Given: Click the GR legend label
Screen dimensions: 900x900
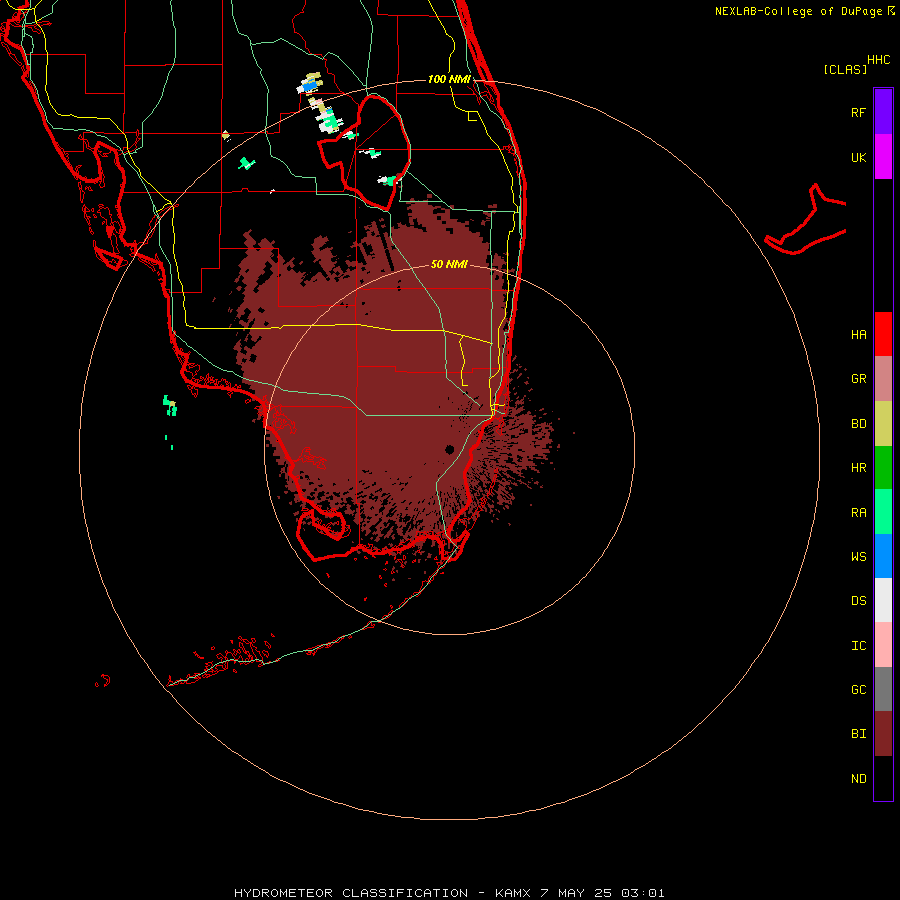Looking at the screenshot, I should click(859, 379).
